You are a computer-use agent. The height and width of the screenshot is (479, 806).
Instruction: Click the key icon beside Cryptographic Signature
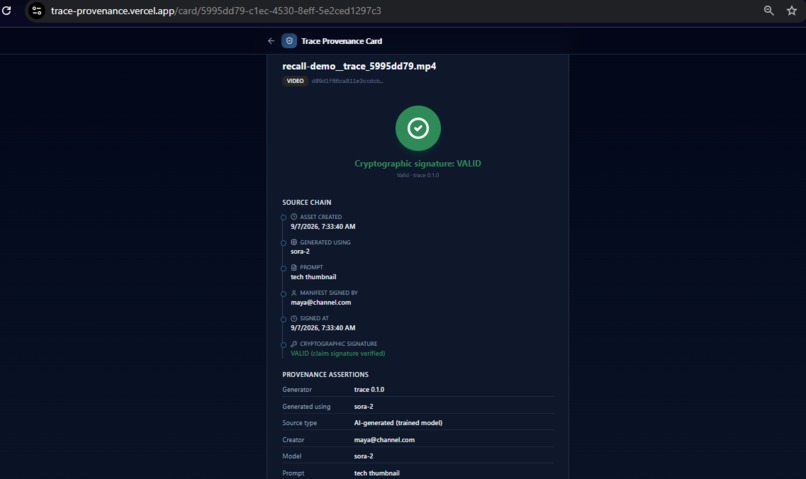[294, 344]
